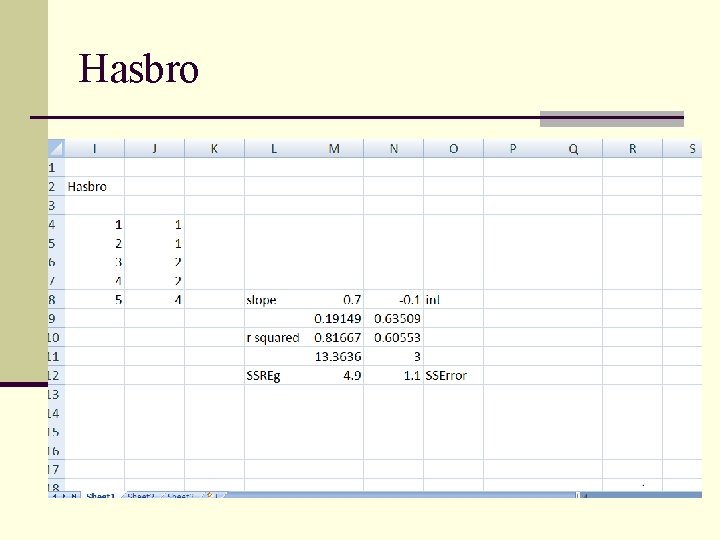Click cell J8 with value 4
The height and width of the screenshot is (540, 720).
[x=154, y=299]
